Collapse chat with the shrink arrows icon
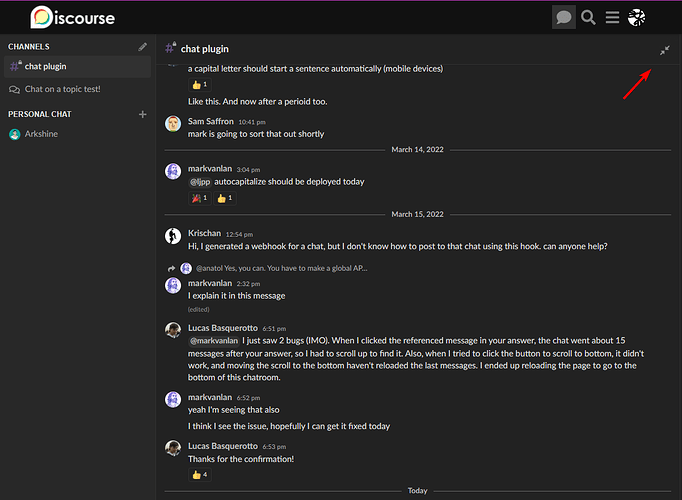This screenshot has width=682, height=500. click(664, 50)
